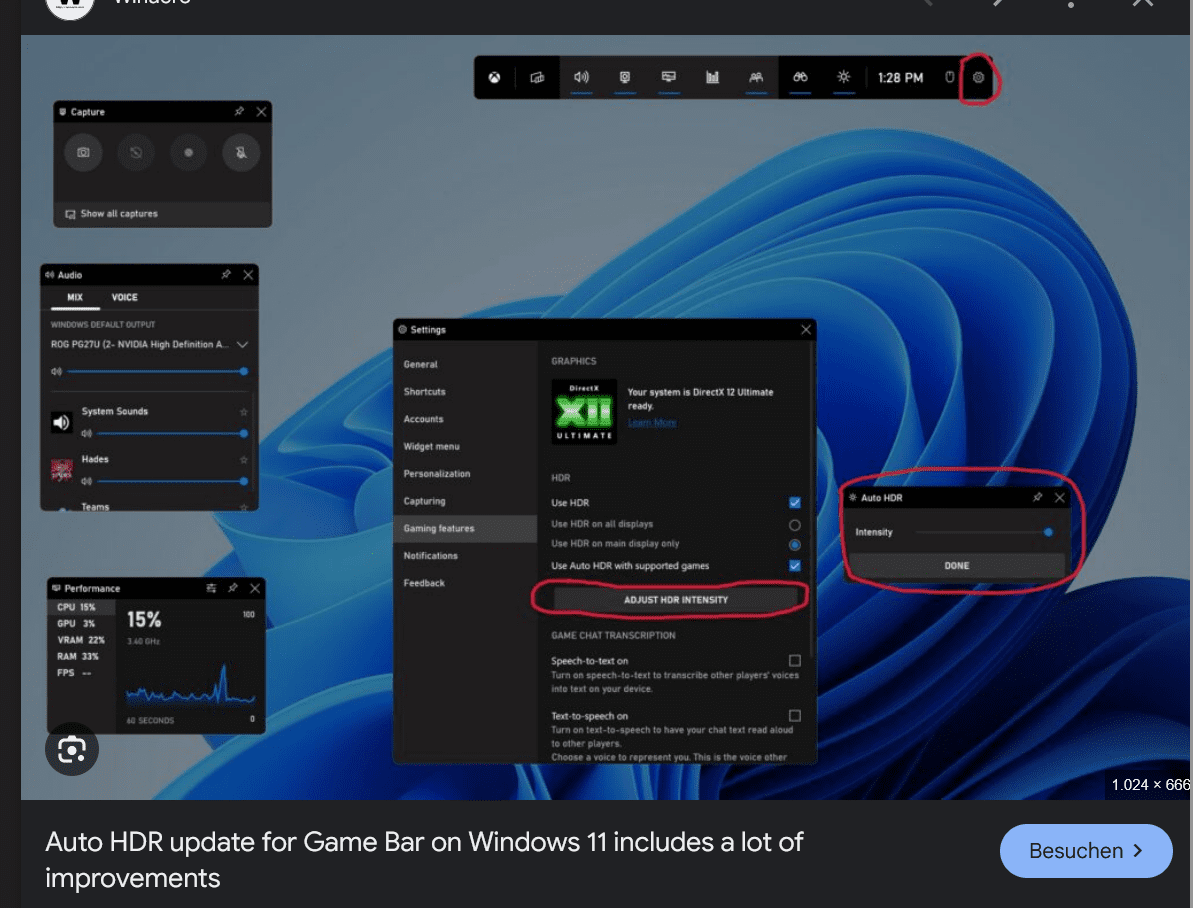
Task: Close the Capture widget
Action: [x=262, y=112]
